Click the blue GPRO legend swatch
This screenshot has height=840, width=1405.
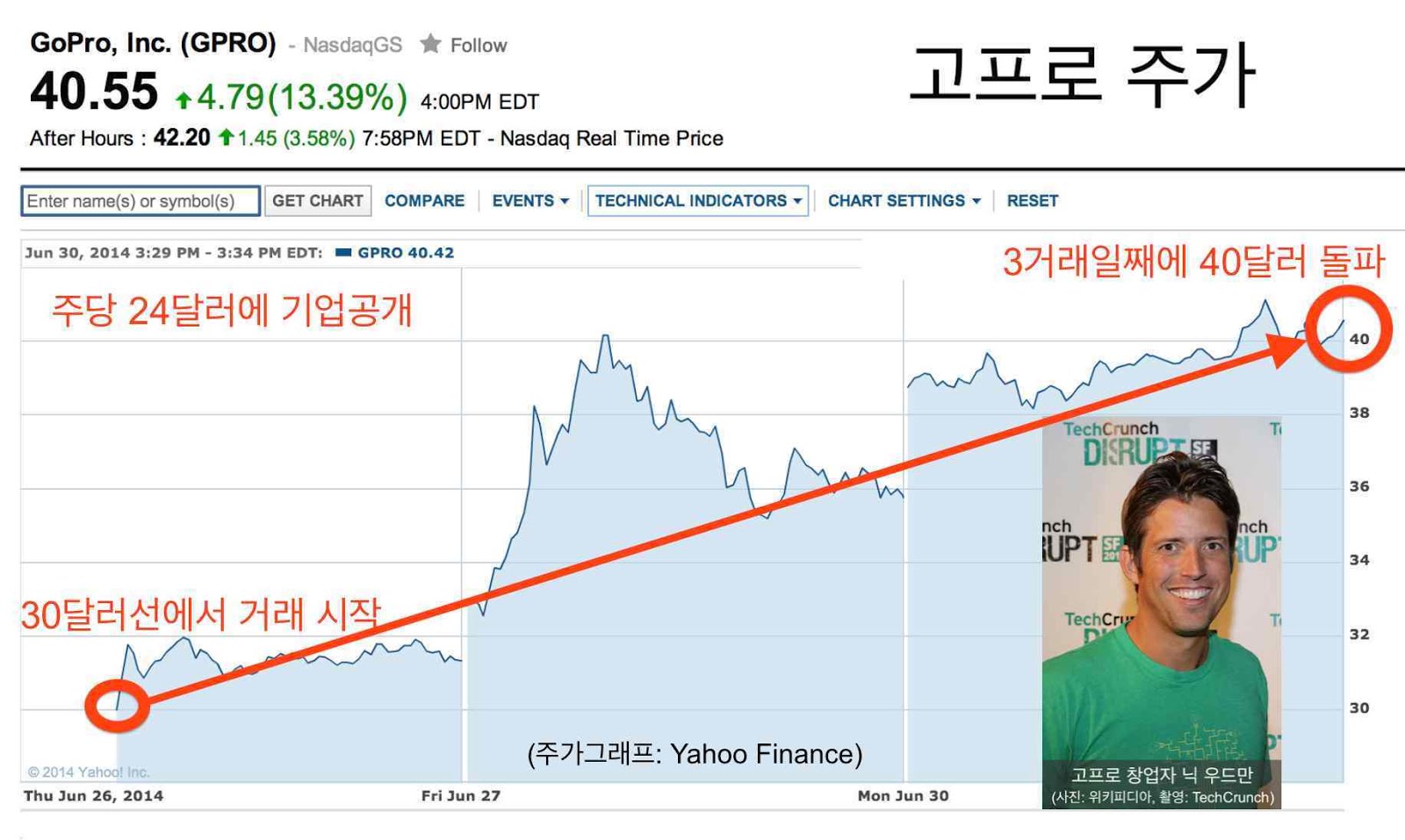pyautogui.click(x=343, y=253)
